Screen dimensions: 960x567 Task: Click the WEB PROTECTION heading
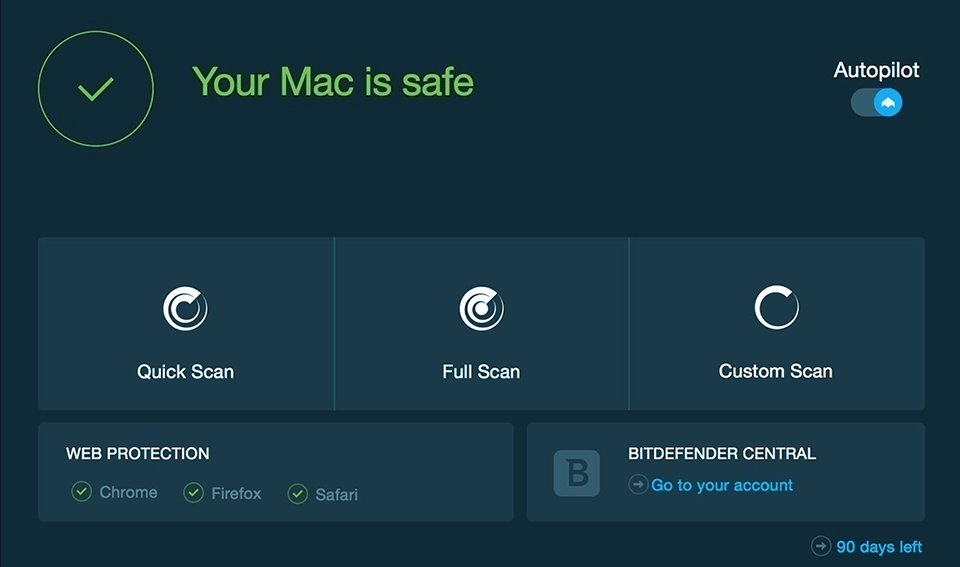click(x=138, y=454)
